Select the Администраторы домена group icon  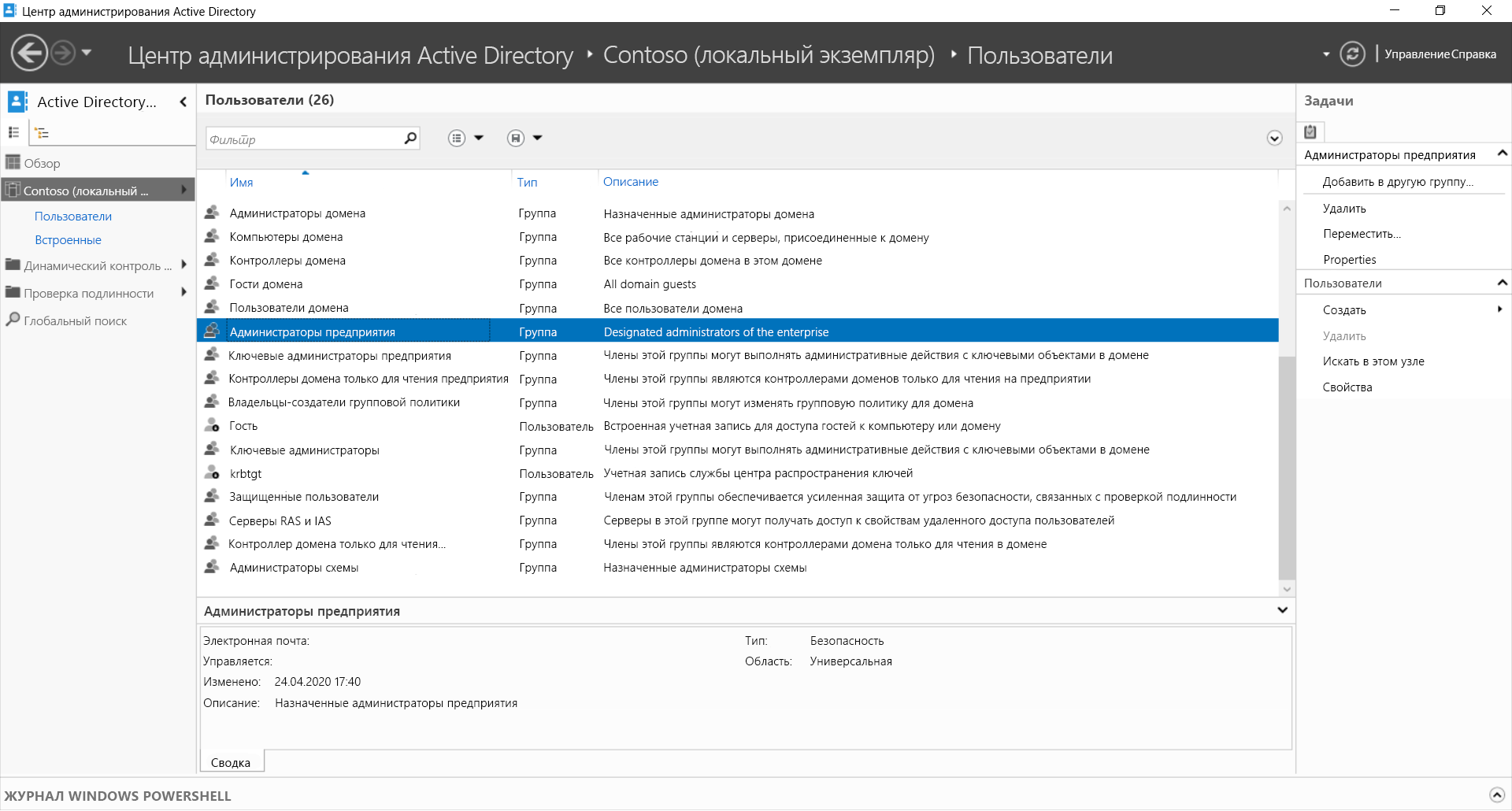tap(212, 213)
